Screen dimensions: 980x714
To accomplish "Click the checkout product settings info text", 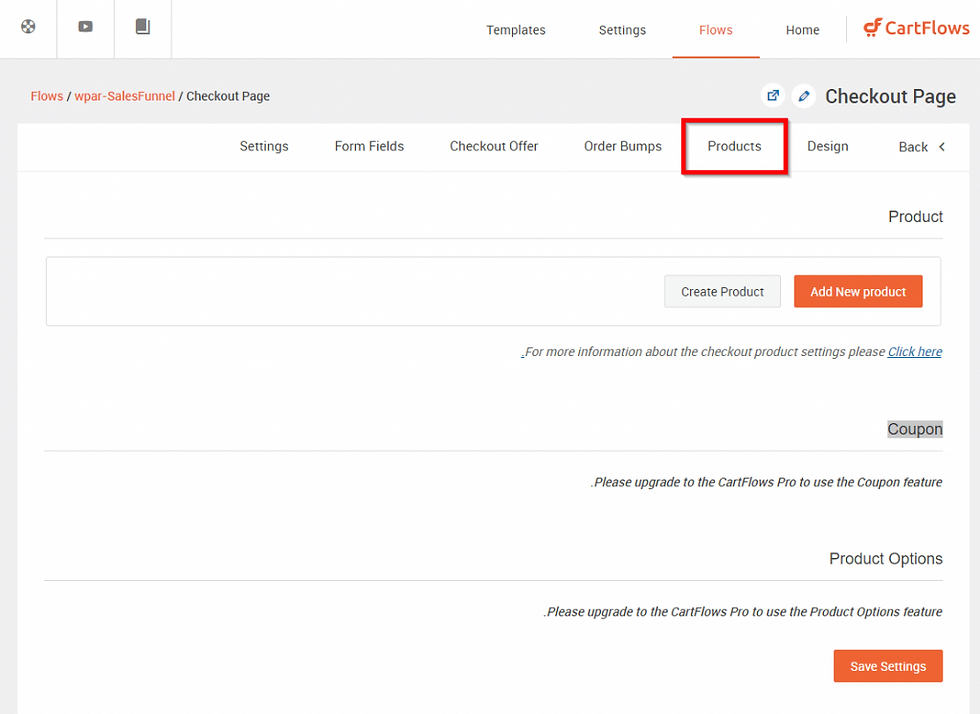I will pyautogui.click(x=703, y=351).
